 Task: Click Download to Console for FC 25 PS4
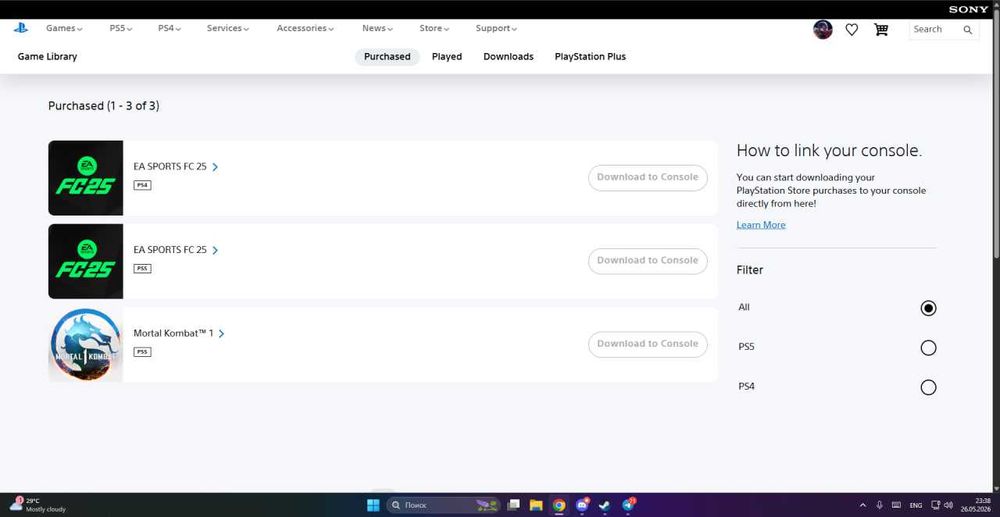(x=647, y=177)
